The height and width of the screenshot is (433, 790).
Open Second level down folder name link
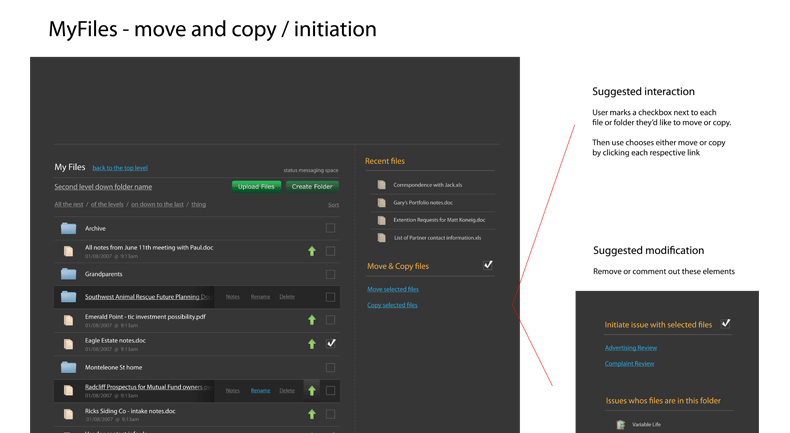103,187
